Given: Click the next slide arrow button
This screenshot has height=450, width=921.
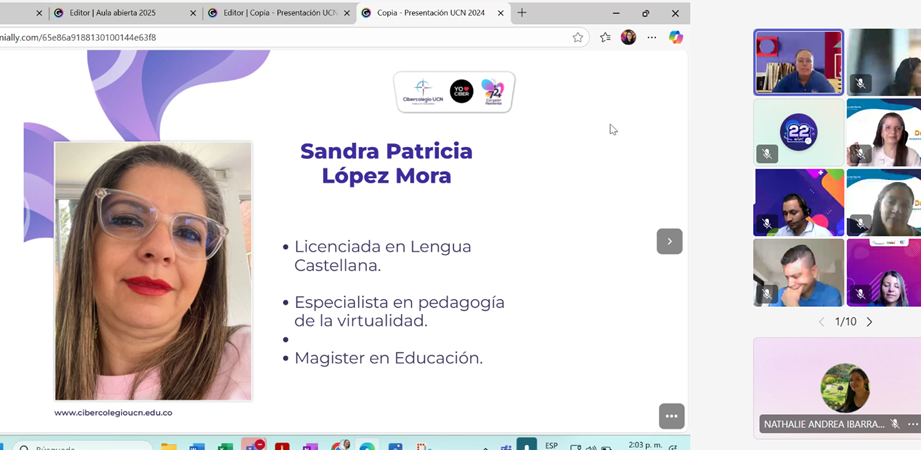Looking at the screenshot, I should (x=669, y=241).
